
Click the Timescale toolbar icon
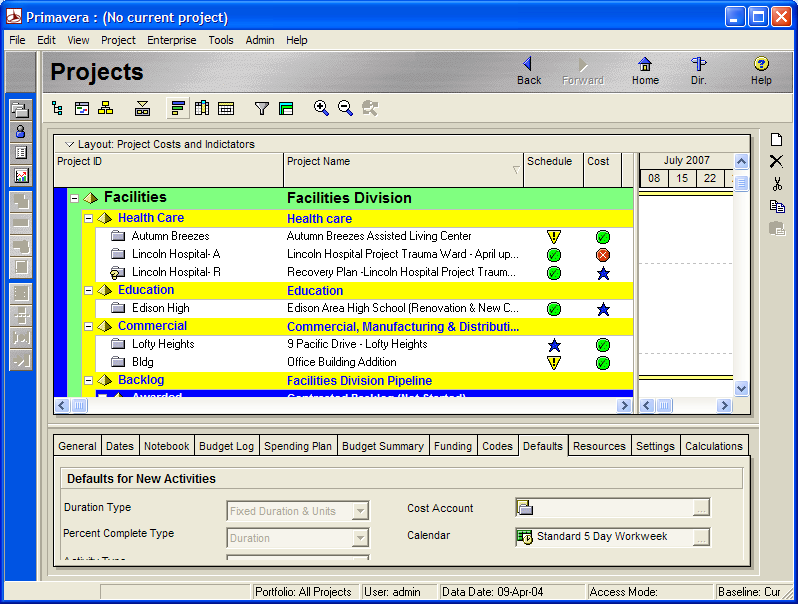(226, 108)
